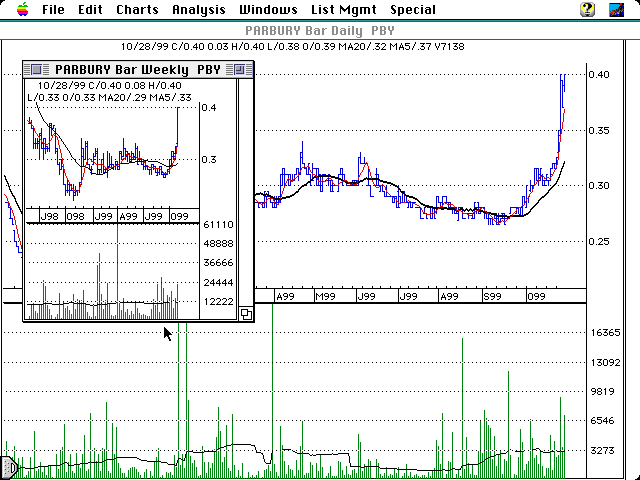Image resolution: width=640 pixels, height=480 pixels.
Task: Click the Weekly data line 10/28/99 C/0.40 0.08
Action: click(x=109, y=85)
